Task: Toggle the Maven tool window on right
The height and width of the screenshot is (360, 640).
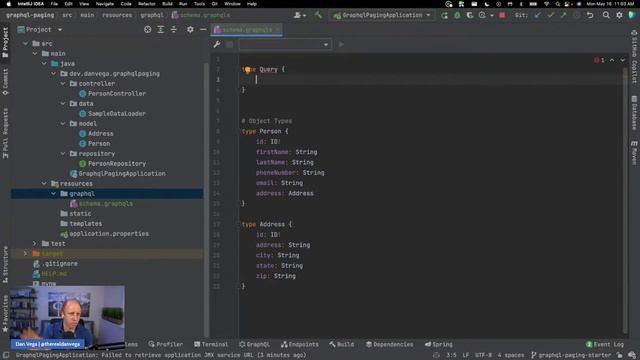Action: click(x=634, y=153)
